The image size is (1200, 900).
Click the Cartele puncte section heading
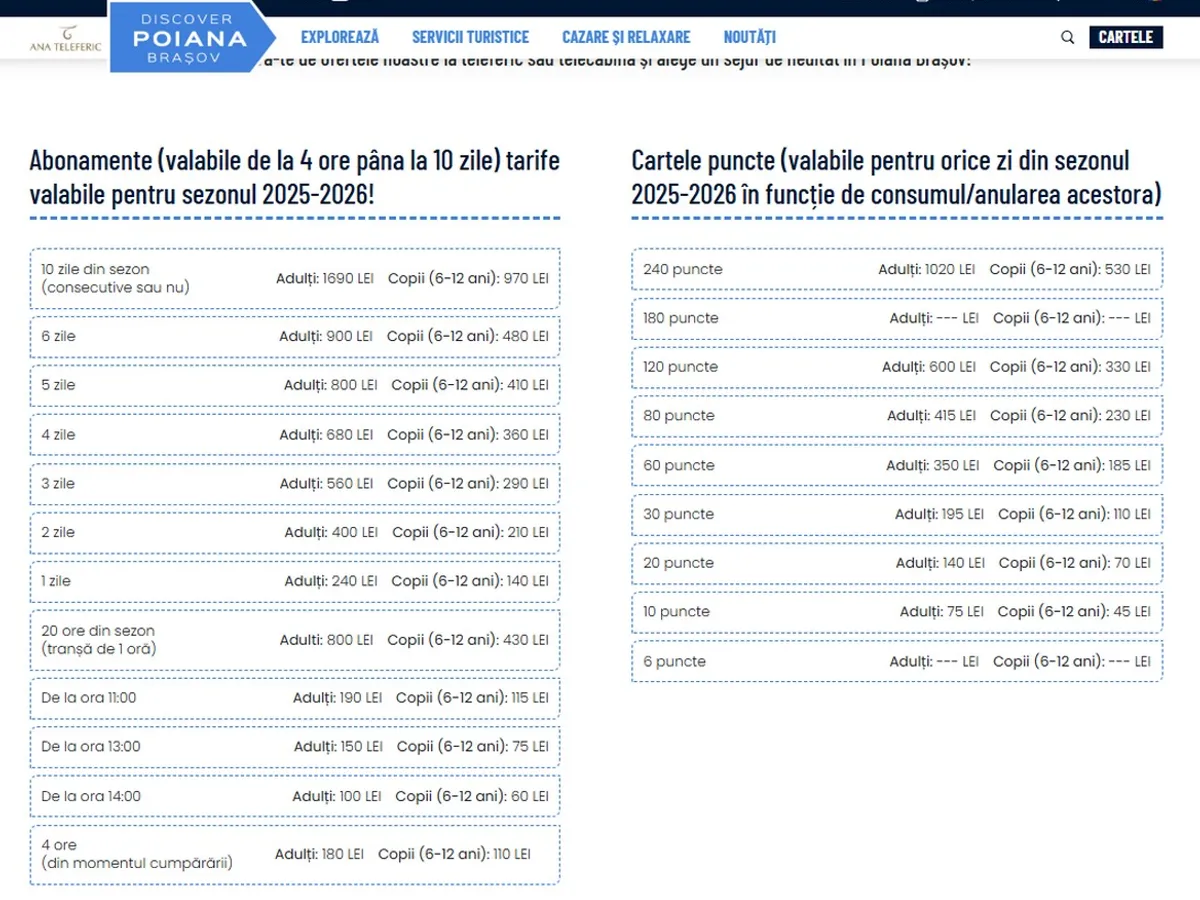pos(896,177)
